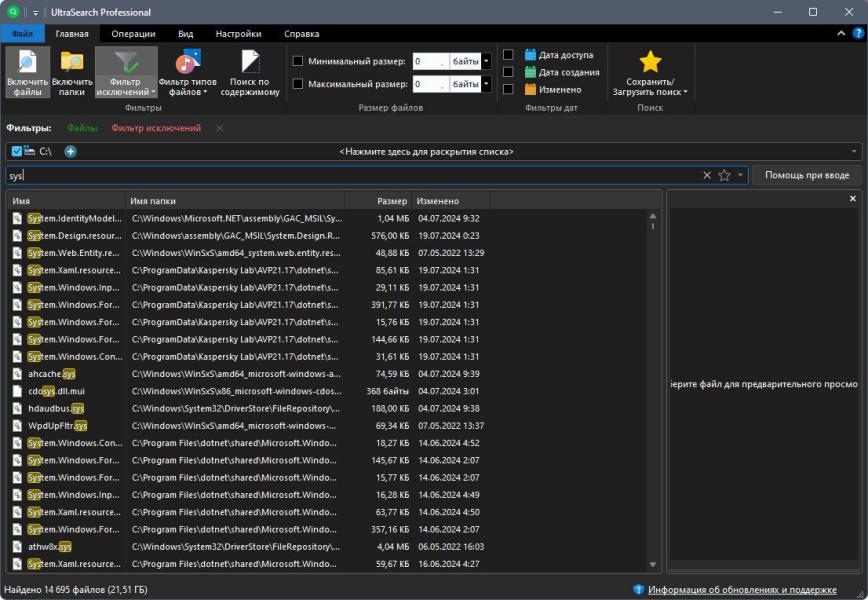
Task: Click the red Фильтр исключений filter label
Action: pyautogui.click(x=156, y=128)
